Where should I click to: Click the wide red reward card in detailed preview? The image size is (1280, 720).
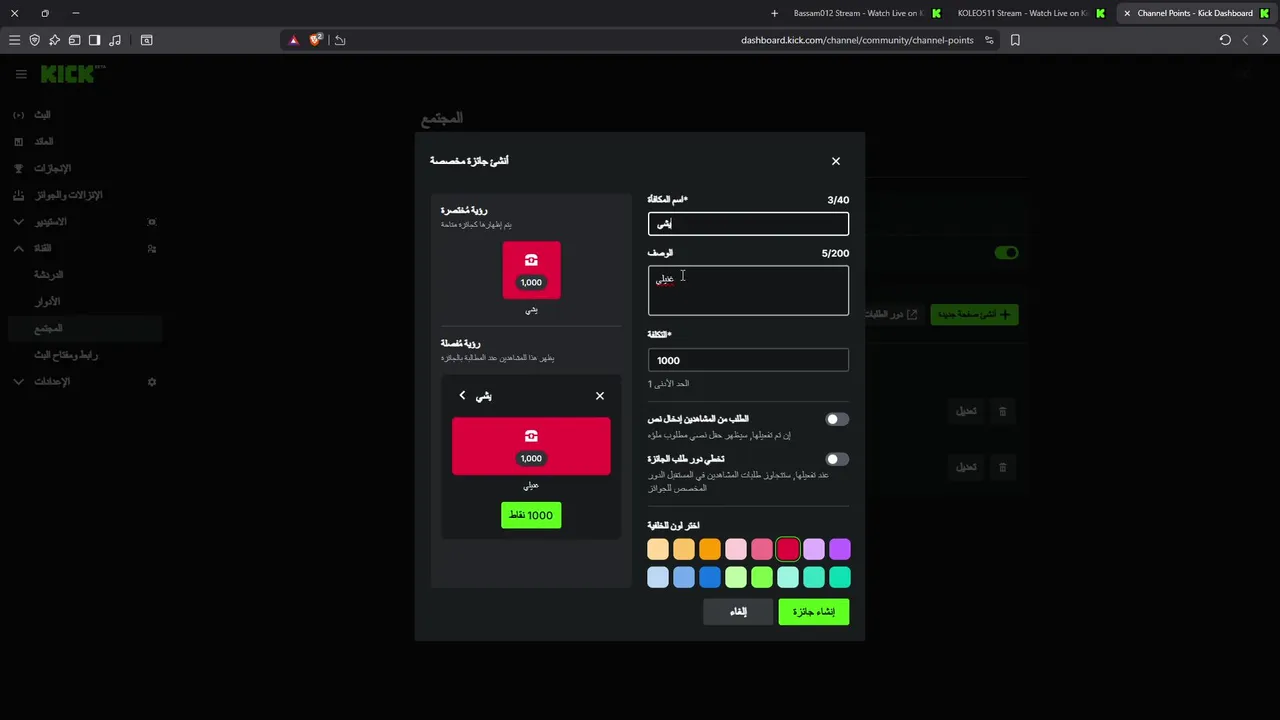pyautogui.click(x=531, y=446)
